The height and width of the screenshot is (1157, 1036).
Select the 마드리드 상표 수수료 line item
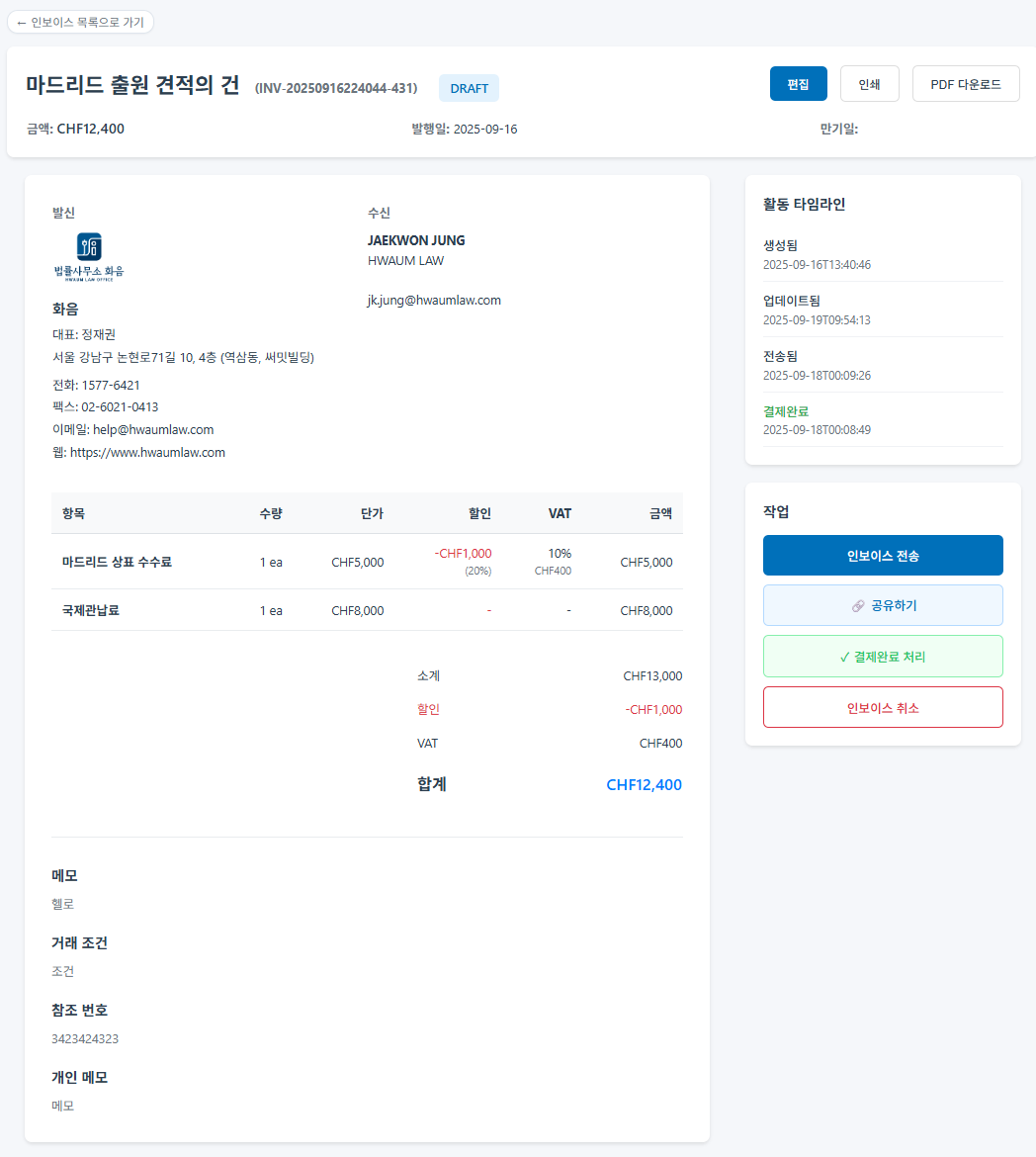117,562
